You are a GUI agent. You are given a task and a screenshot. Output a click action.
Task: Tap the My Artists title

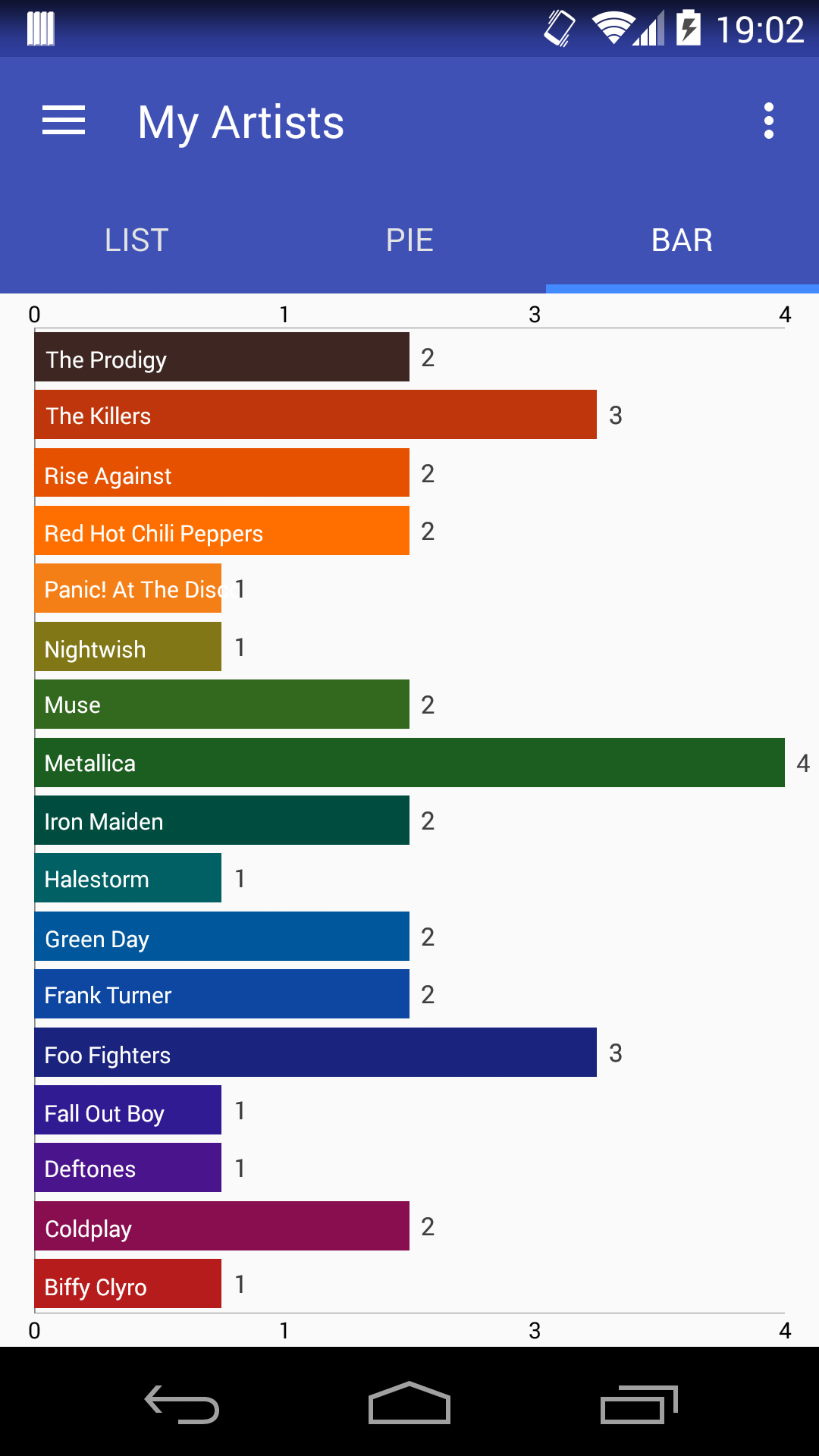(241, 123)
